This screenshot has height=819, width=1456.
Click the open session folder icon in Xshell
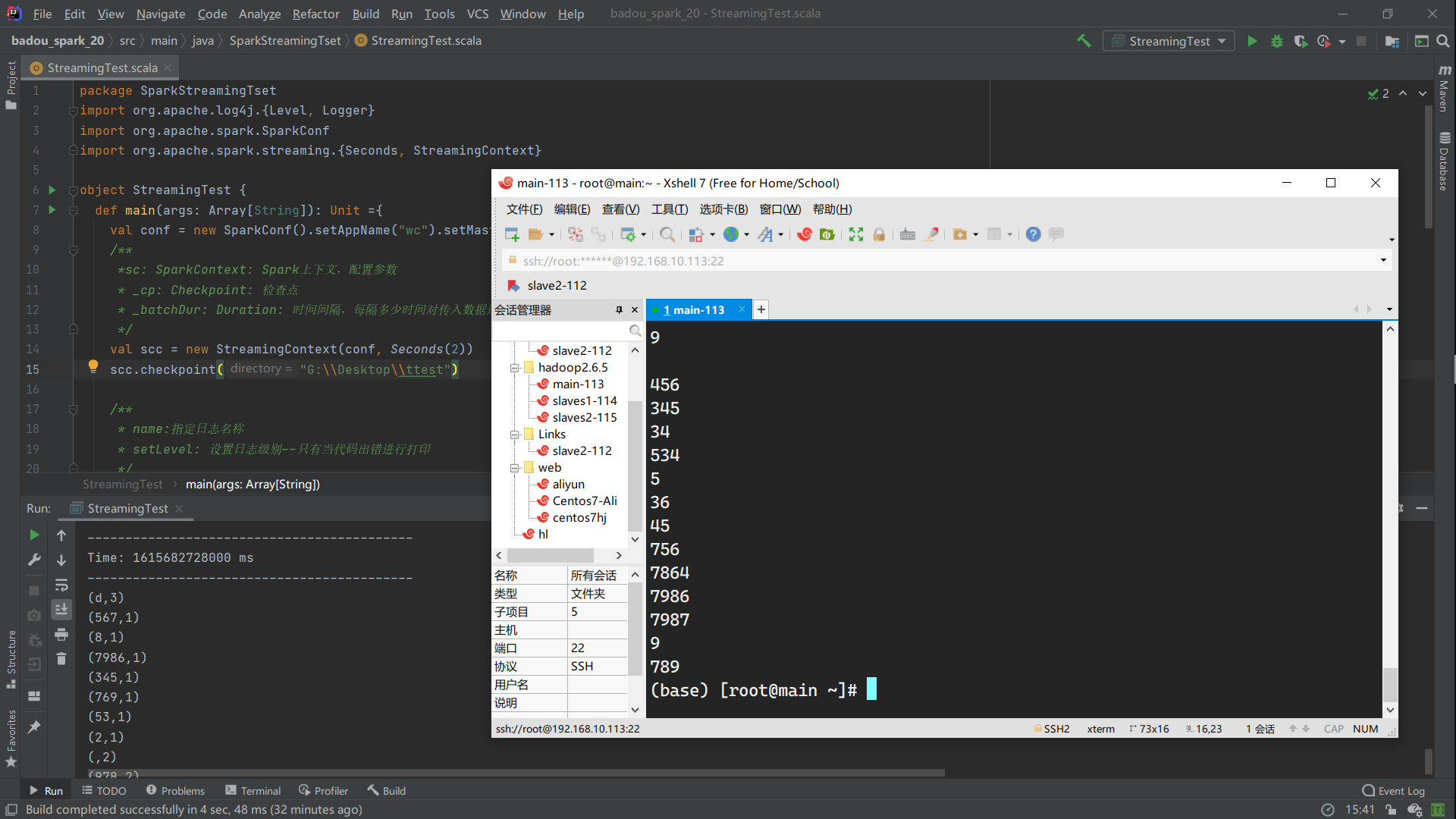[535, 234]
